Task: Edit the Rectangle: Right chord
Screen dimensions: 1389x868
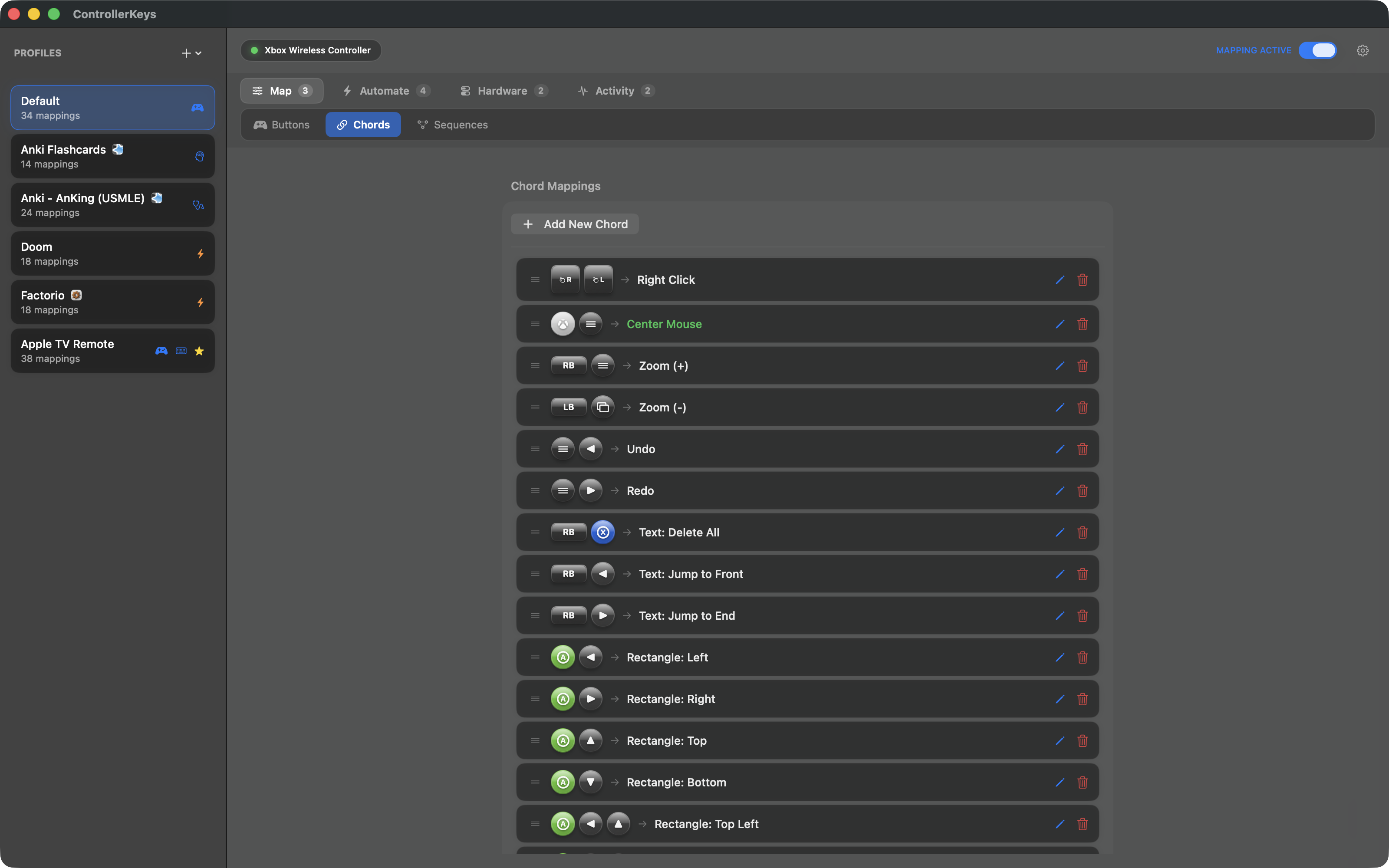Action: 1060,699
